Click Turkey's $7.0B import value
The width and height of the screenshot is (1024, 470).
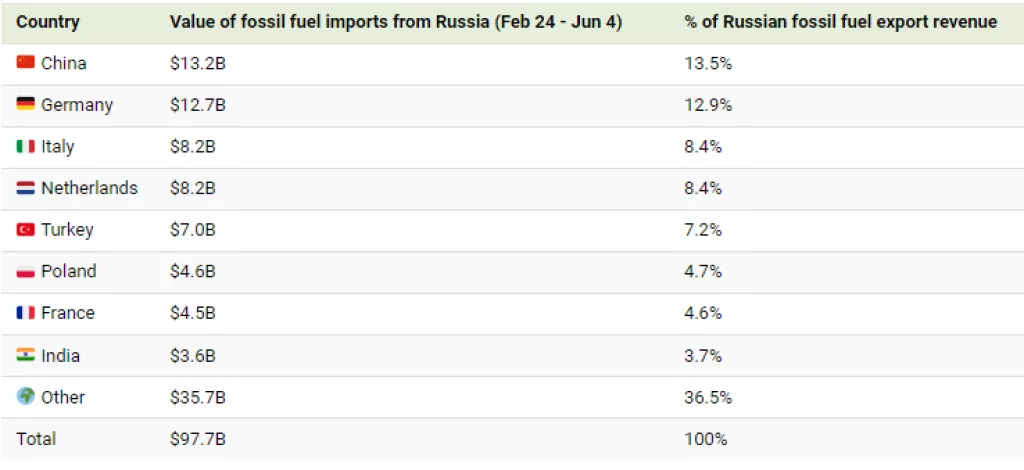click(x=193, y=230)
